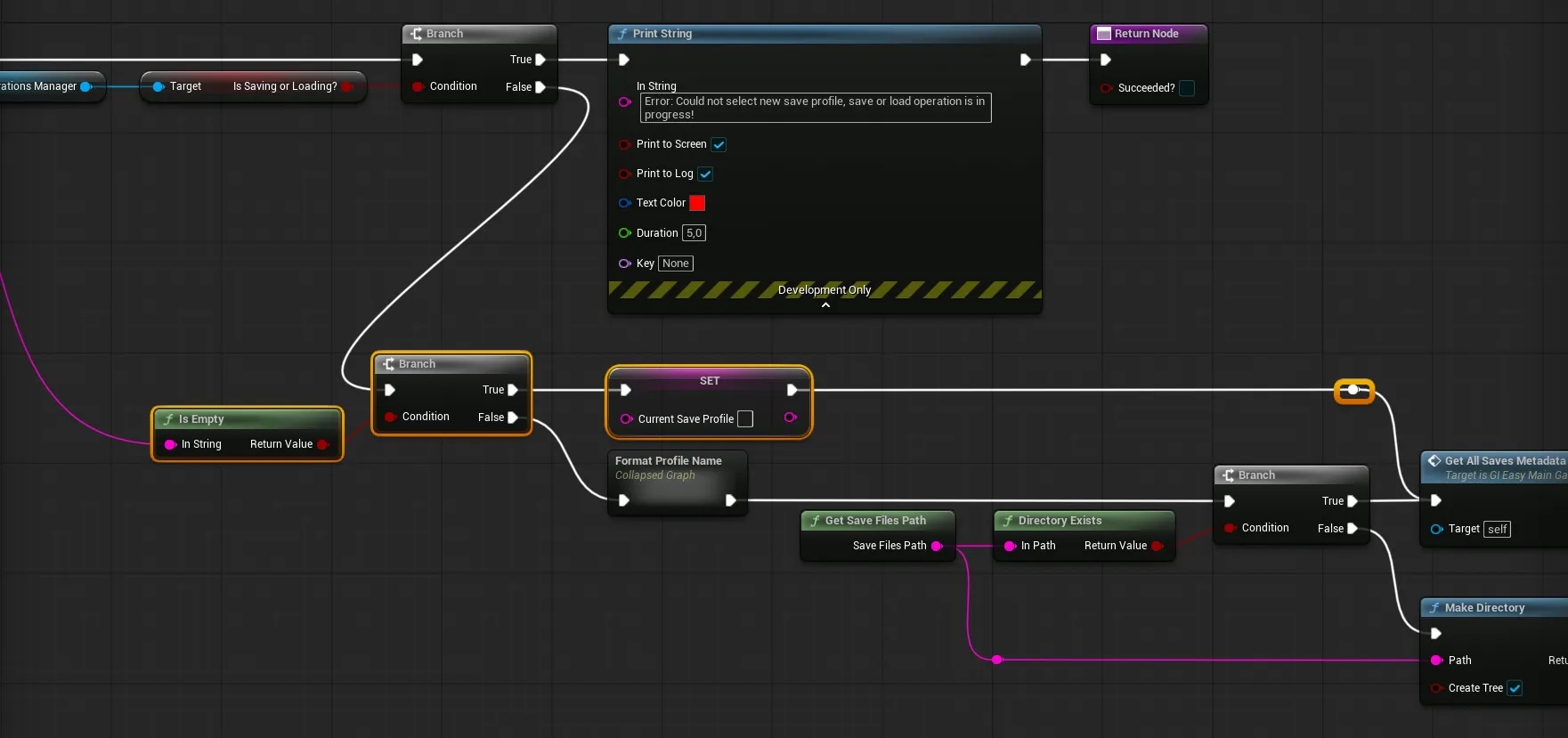Toggle the Succeeded? checkbox on Return Node

coord(1187,88)
